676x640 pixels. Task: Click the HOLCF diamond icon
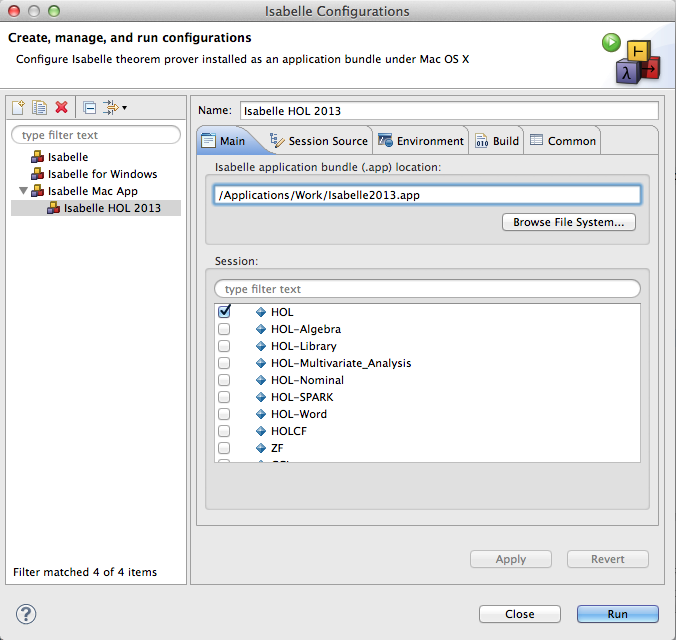tap(261, 431)
